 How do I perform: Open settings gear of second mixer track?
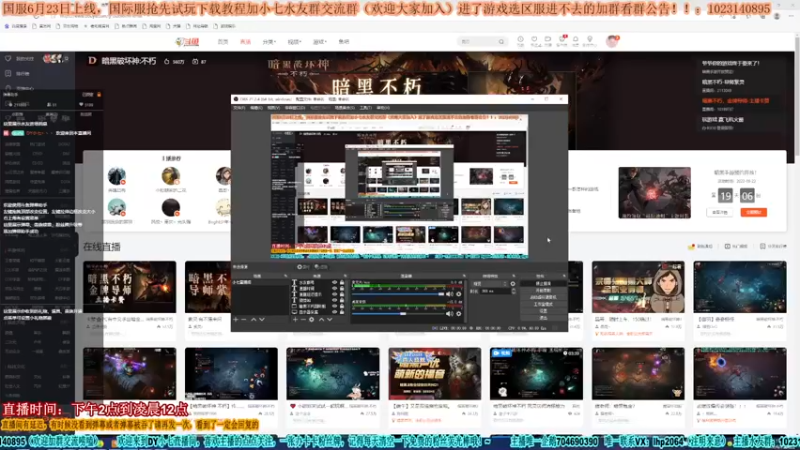pos(459,314)
